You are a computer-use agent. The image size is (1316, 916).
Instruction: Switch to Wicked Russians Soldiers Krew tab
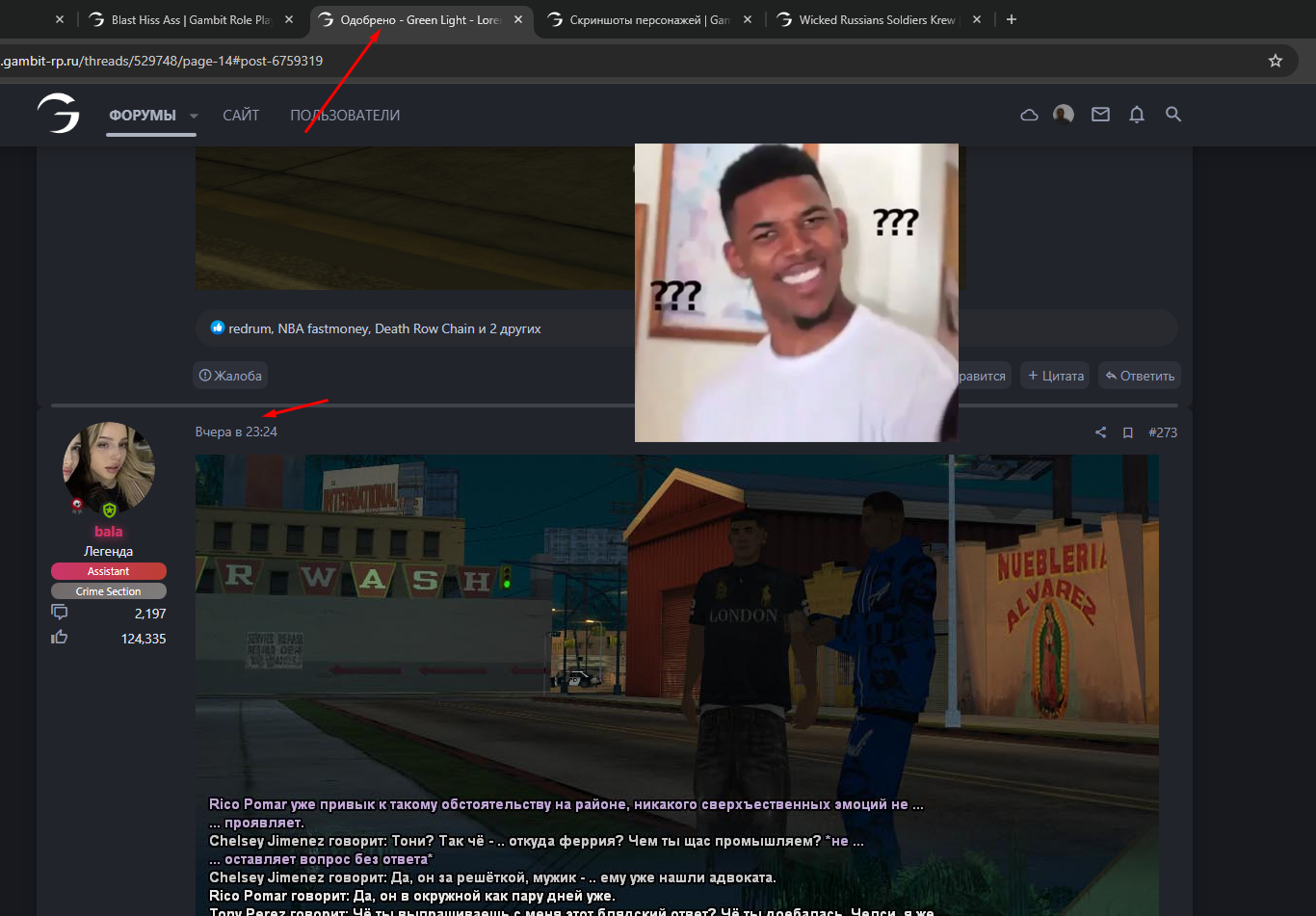pos(876,19)
